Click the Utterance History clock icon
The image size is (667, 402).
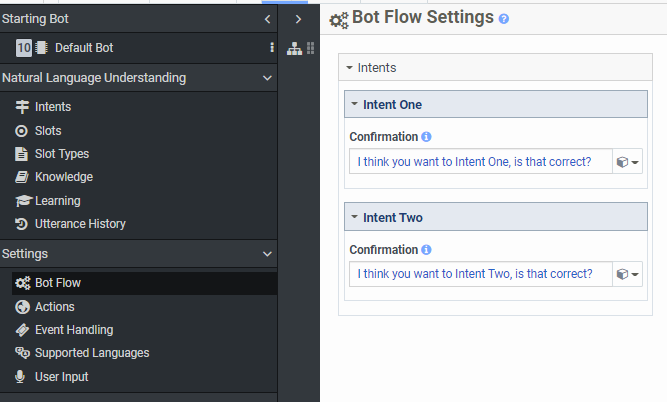(x=22, y=224)
